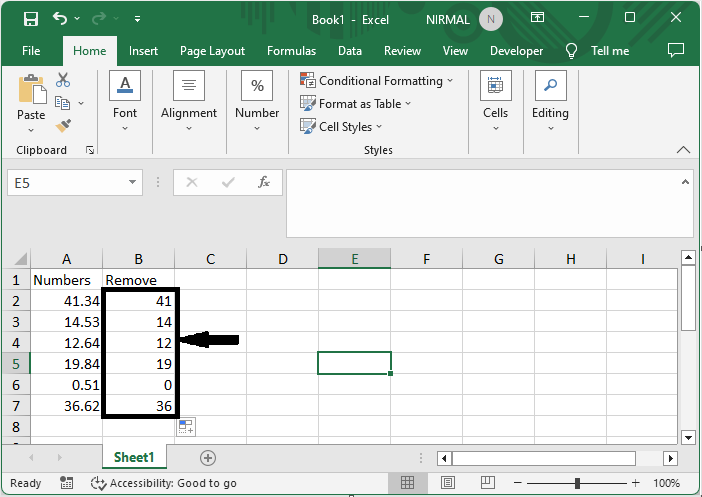Click the macro recording icon in status bar
The height and width of the screenshot is (497, 702).
pos(66,483)
